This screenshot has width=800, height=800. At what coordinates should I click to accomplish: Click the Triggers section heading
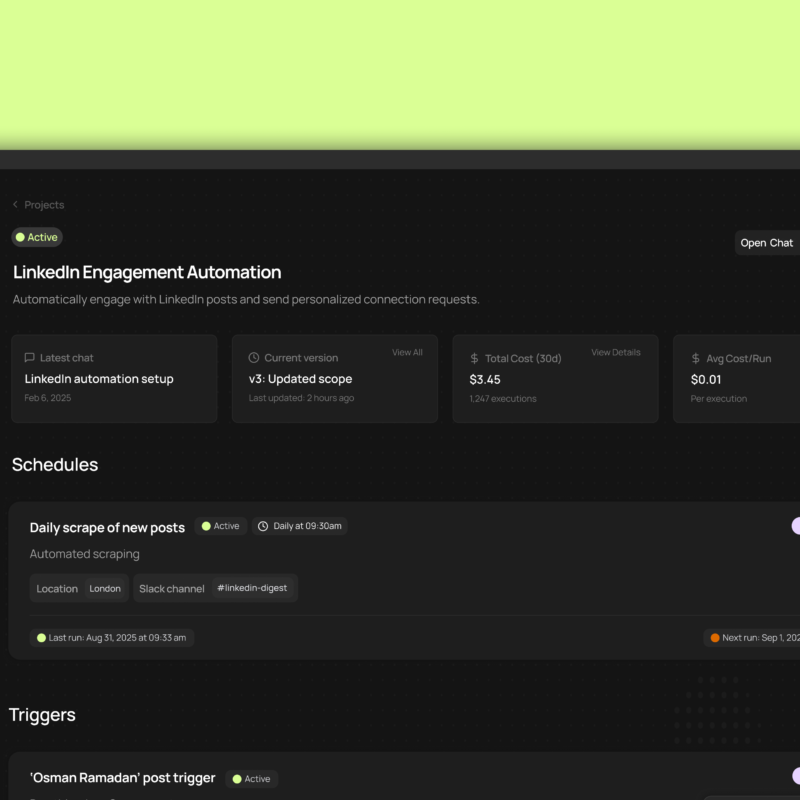click(42, 715)
